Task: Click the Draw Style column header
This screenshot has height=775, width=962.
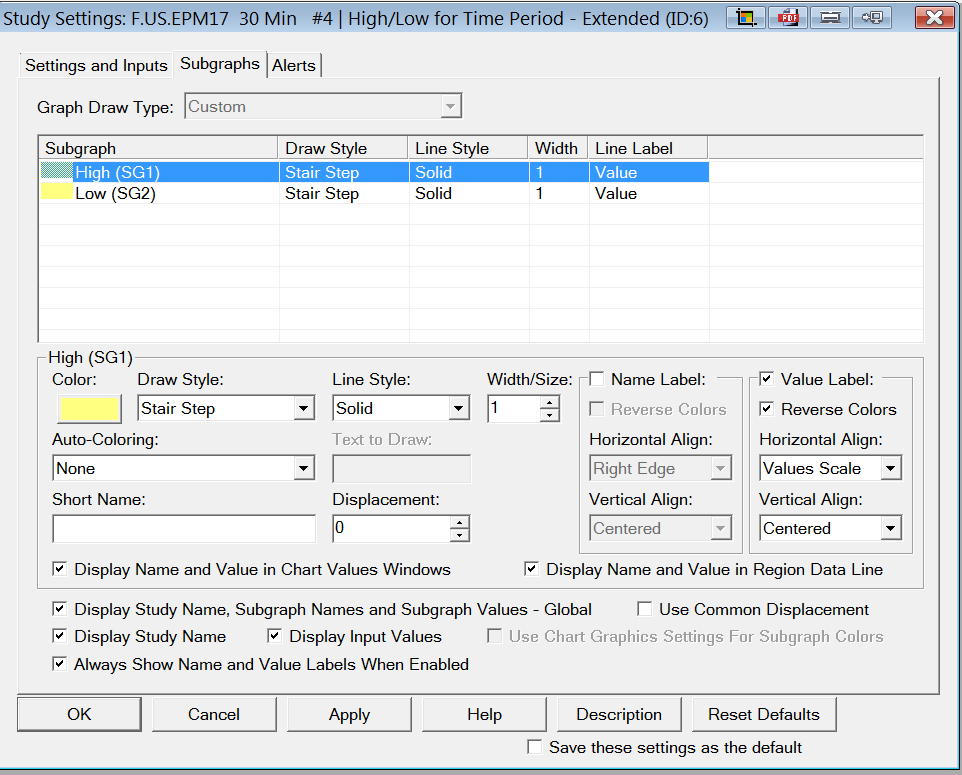Action: 343,148
